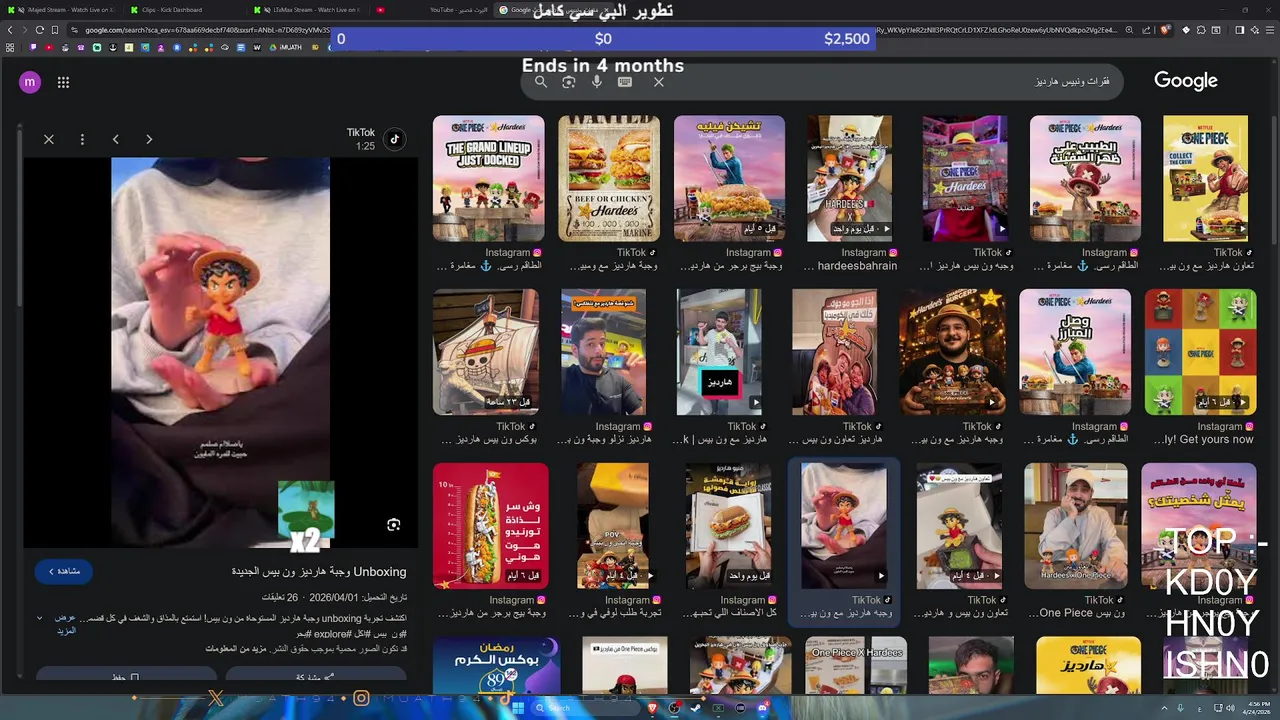Open Windows Start menu
The height and width of the screenshot is (720, 1280).
coord(518,708)
